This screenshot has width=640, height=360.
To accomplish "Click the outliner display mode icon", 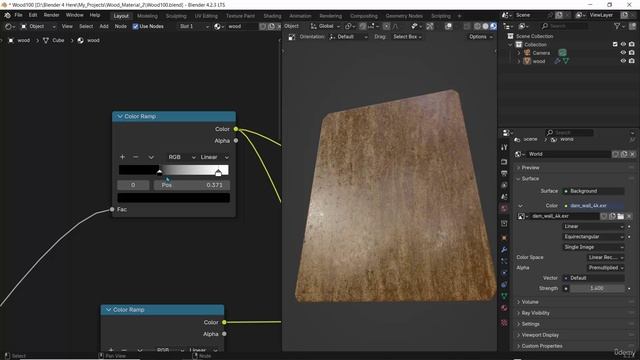I will [523, 26].
